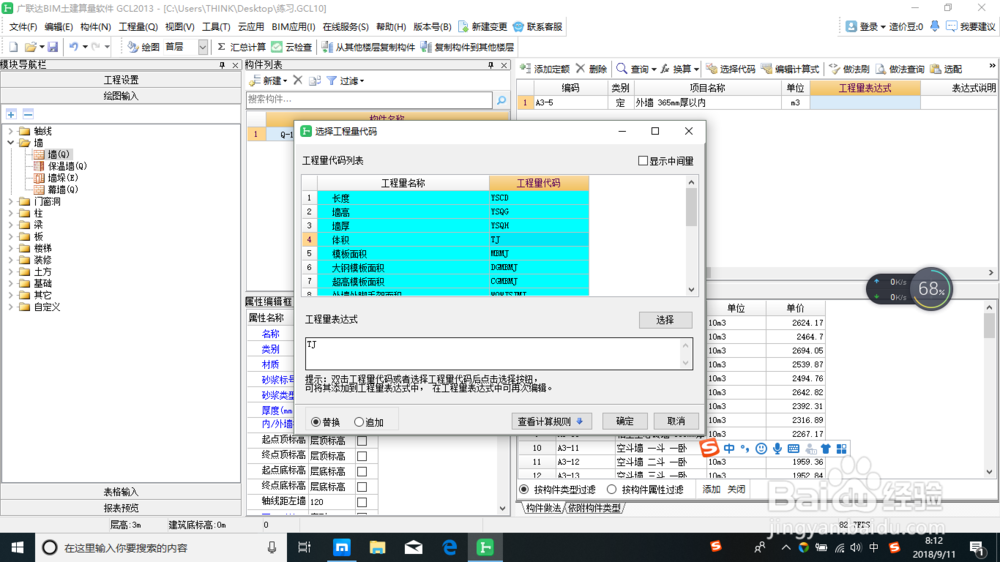Click 选择 button in dialog
1000x562 pixels.
[x=665, y=320]
